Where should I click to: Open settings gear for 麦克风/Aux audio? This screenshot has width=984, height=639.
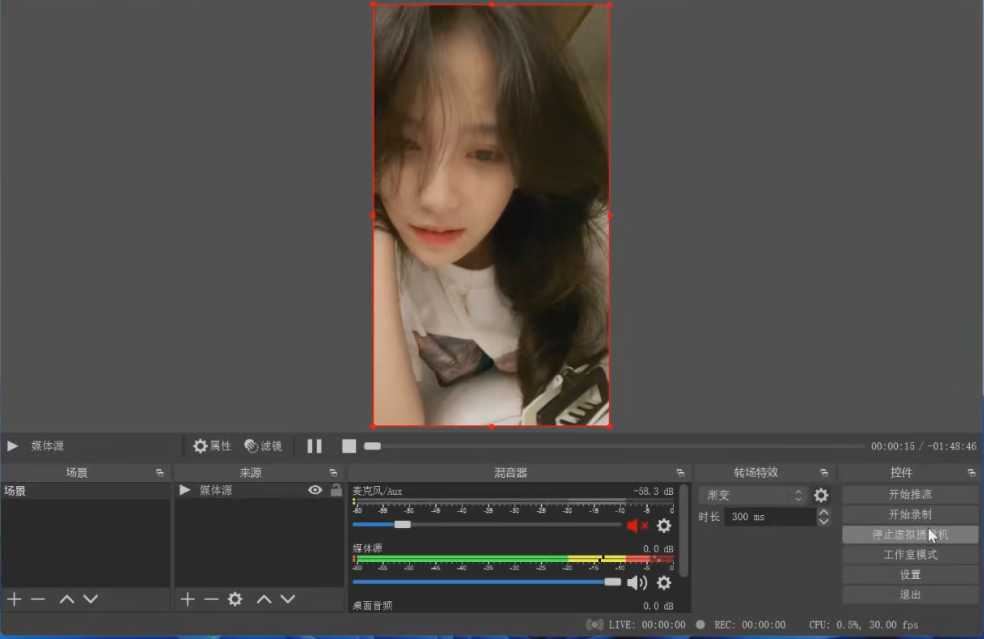point(663,525)
